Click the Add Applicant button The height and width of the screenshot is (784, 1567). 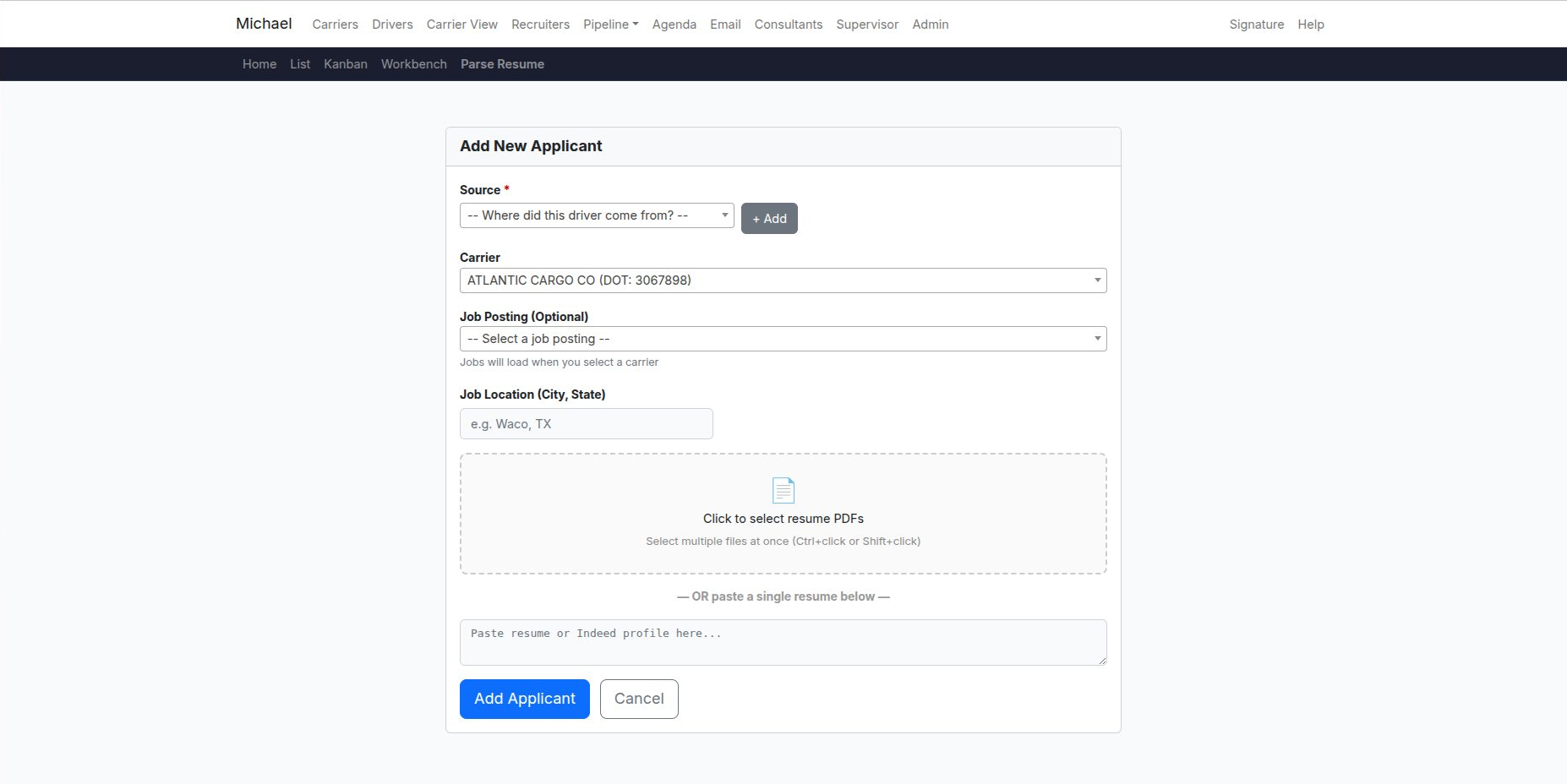tap(525, 699)
